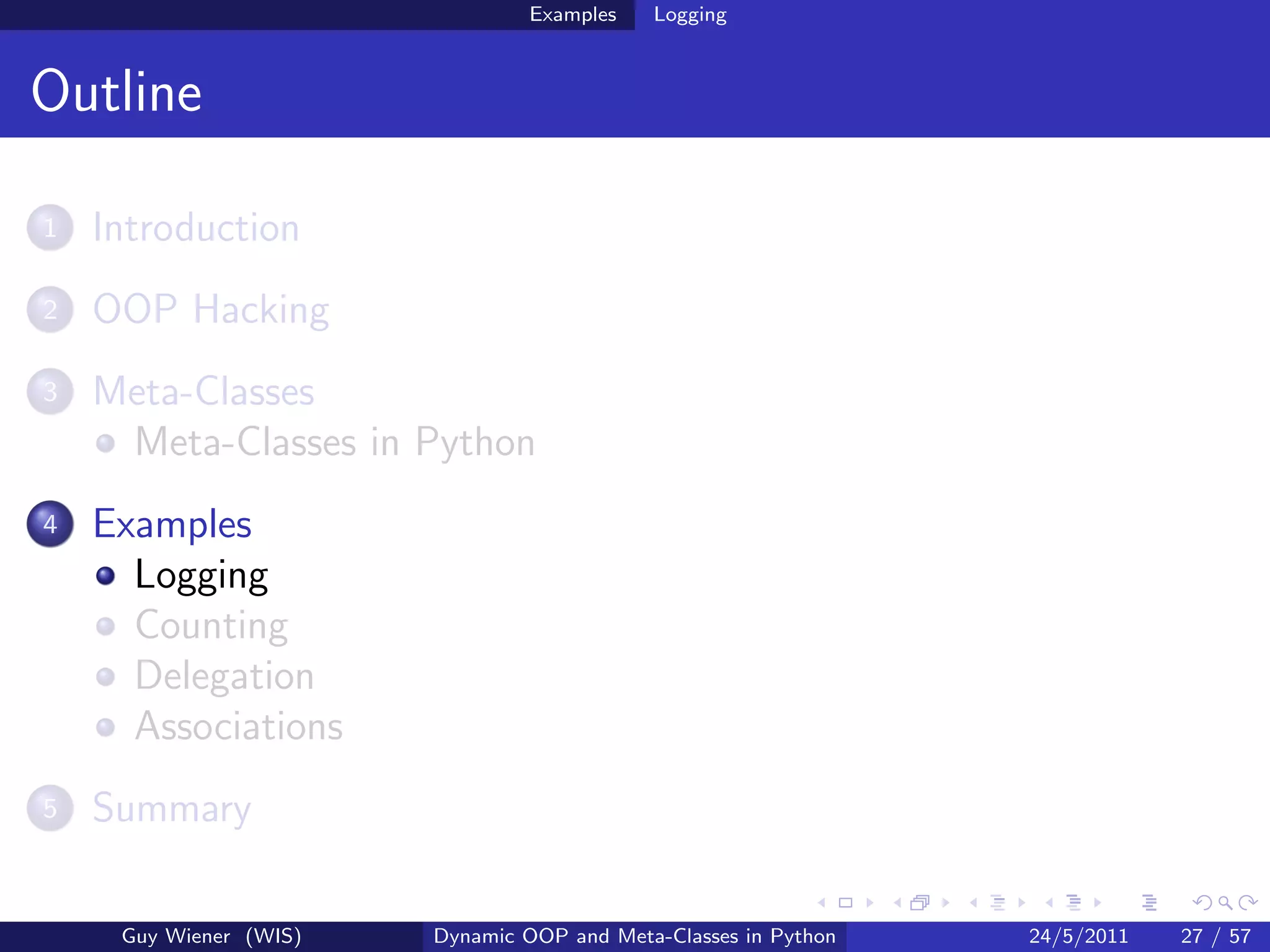
Task: Click the previous slide arrow beside slide icon
Action: 822,903
